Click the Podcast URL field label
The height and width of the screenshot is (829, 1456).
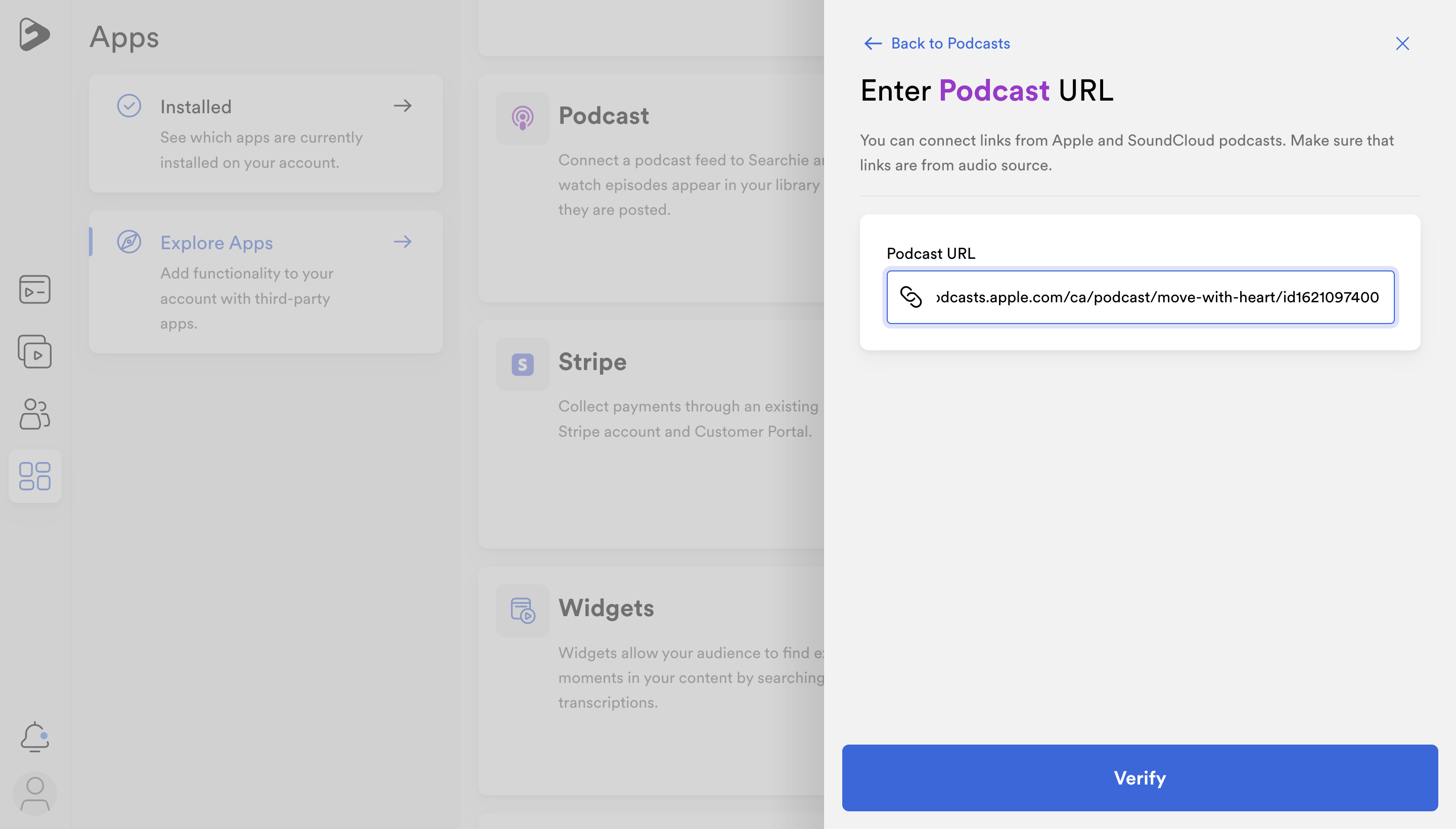(931, 253)
